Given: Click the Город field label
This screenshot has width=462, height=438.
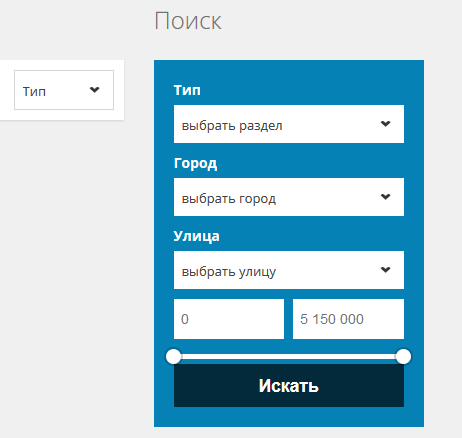Looking at the screenshot, I should click(195, 164).
